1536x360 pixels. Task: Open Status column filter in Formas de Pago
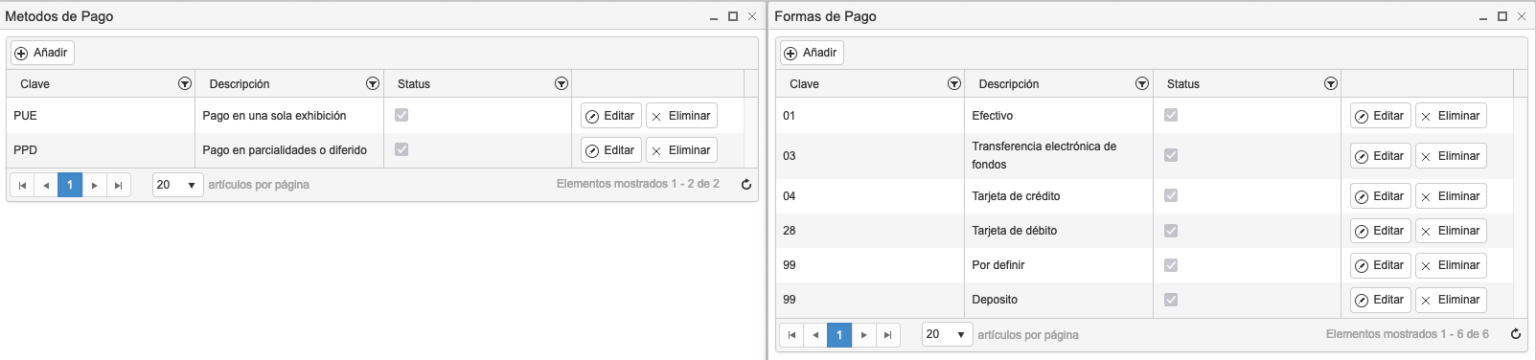click(1330, 84)
